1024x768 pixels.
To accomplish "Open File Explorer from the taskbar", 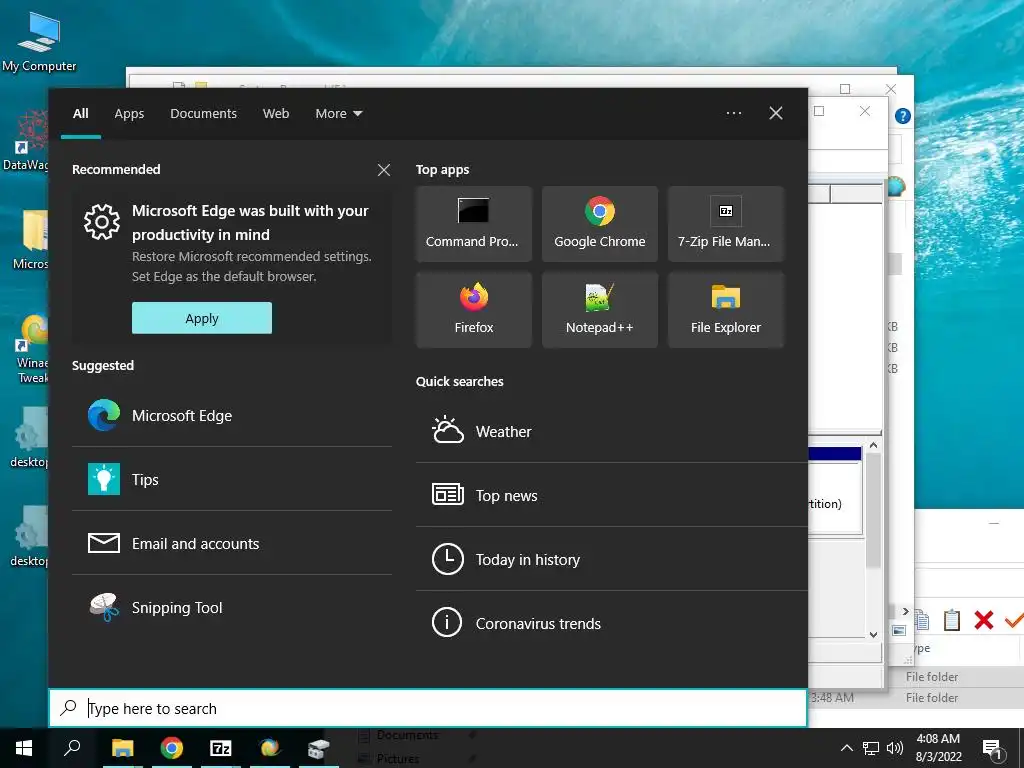I will point(122,748).
